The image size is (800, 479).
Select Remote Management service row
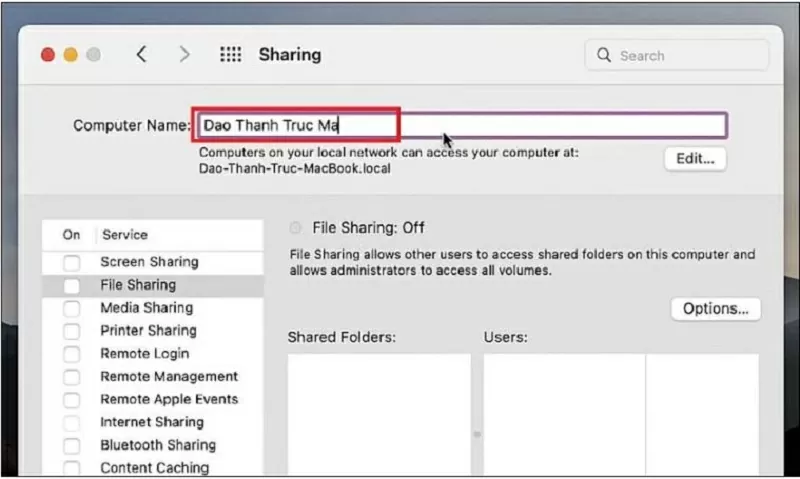click(153, 376)
